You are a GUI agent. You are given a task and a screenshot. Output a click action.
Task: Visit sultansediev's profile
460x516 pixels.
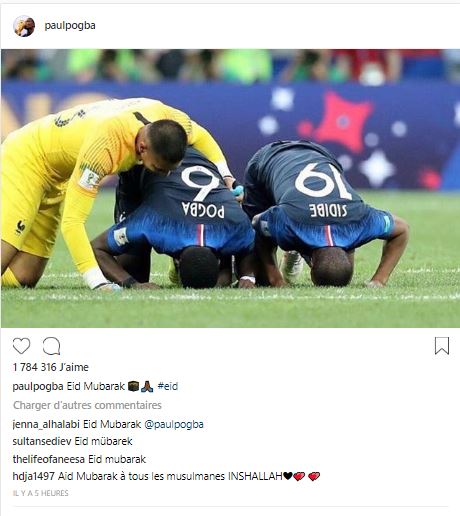tap(42, 441)
